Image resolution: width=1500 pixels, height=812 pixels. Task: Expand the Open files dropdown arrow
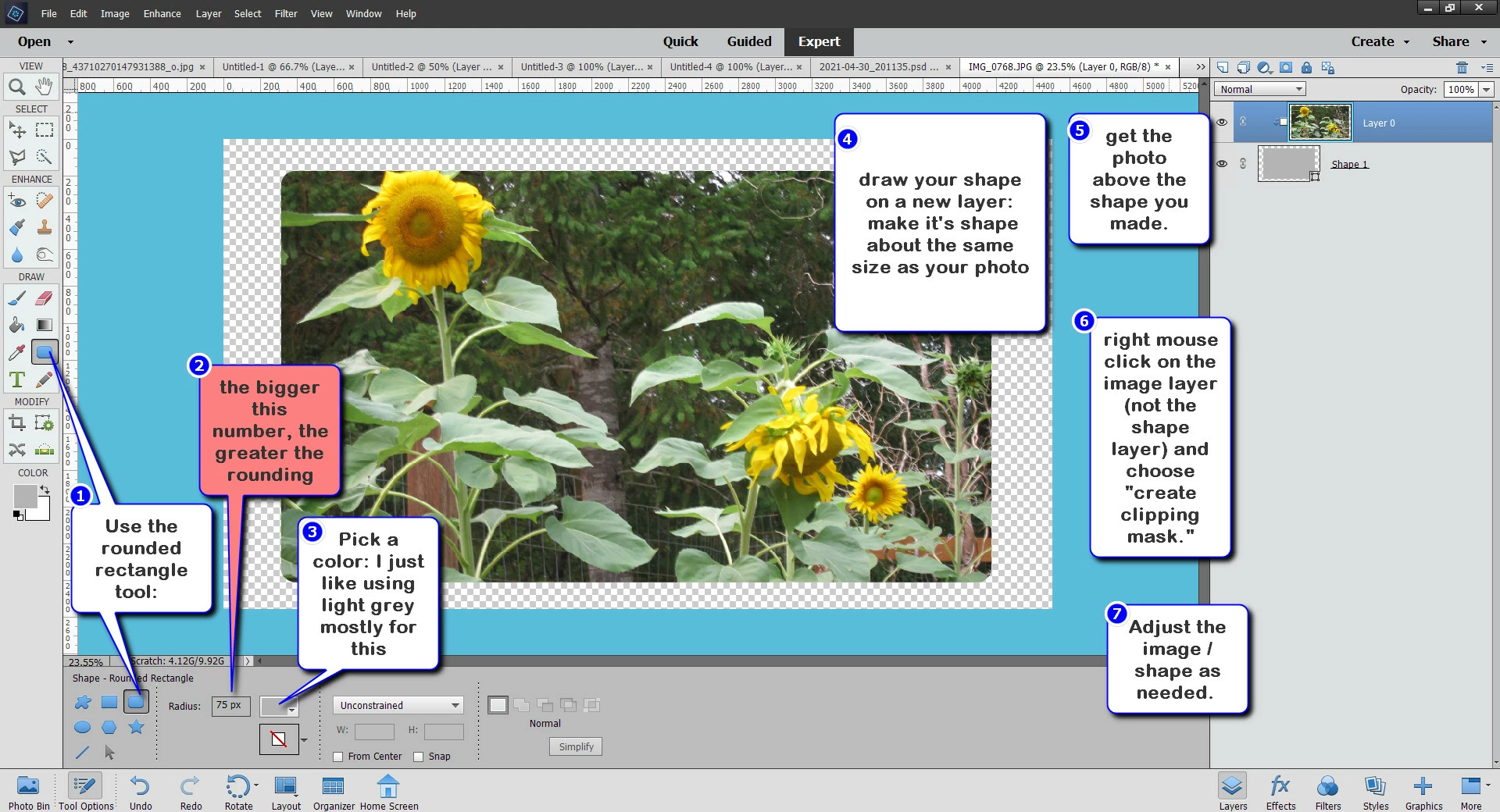point(70,41)
